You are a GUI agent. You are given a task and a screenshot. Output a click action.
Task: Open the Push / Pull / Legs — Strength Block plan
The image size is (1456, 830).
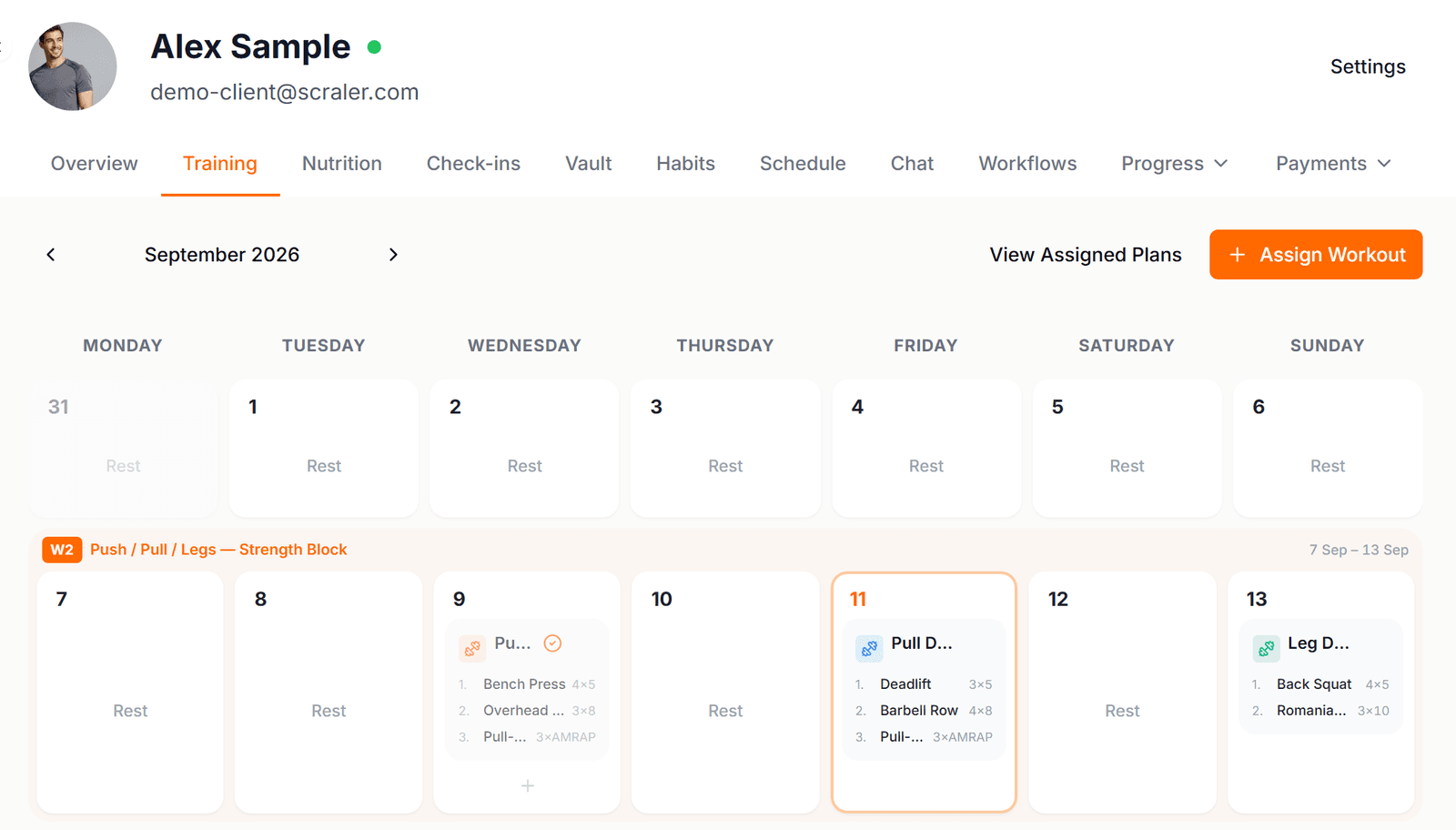click(218, 550)
